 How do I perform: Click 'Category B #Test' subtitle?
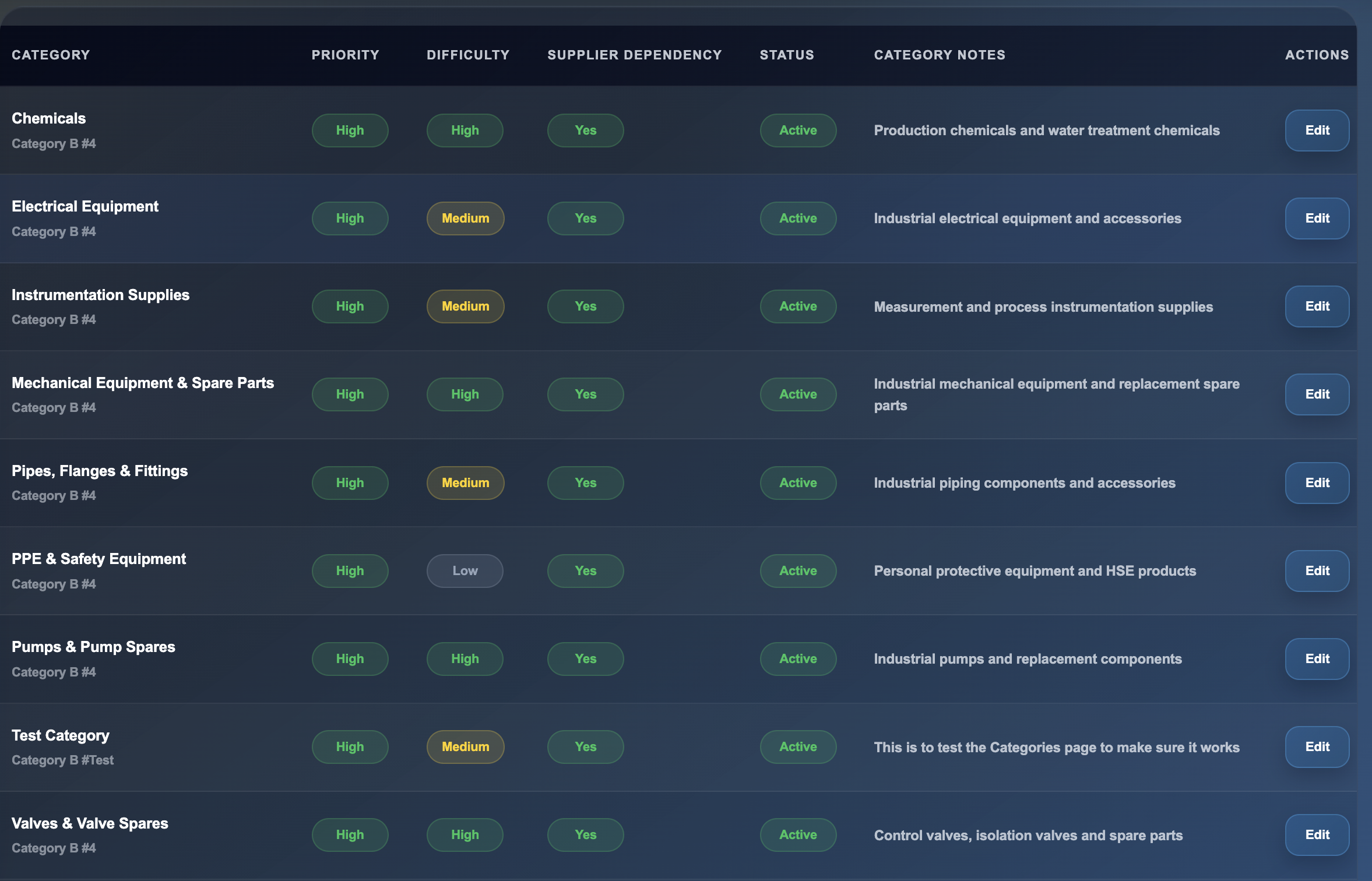click(x=62, y=760)
